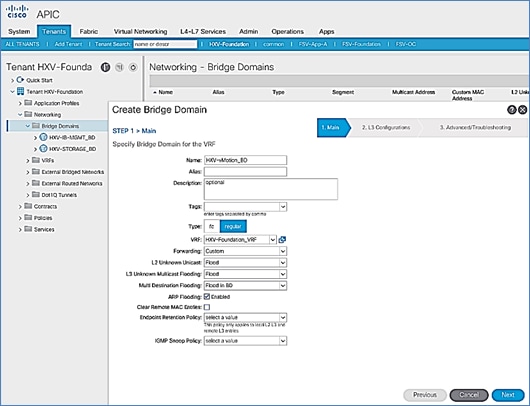Click the Services folder icon
Screen dimensions: 530x406
pos(28,229)
